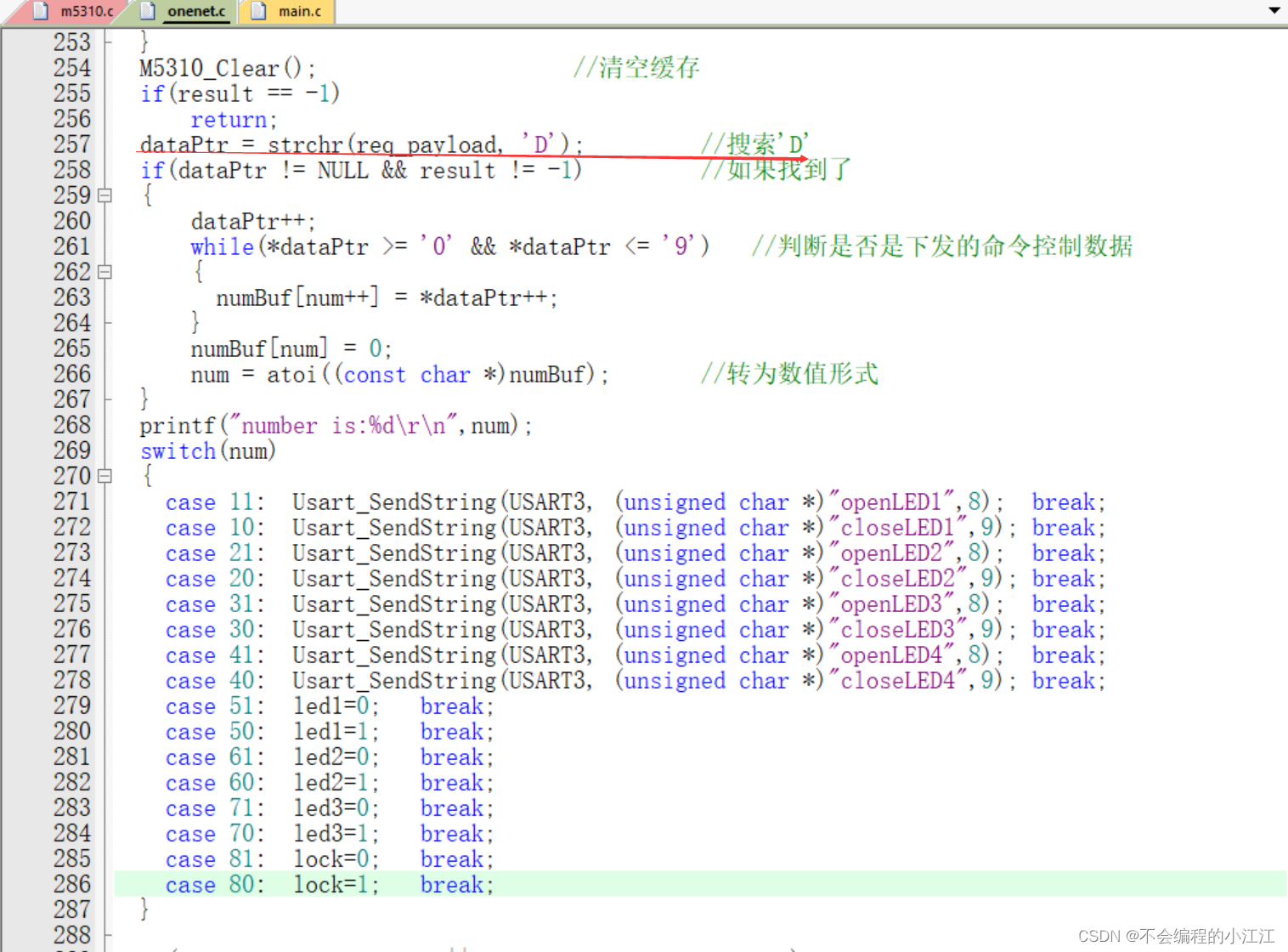Click 'lock=1;' on the highlighted case 80 line

336,885
